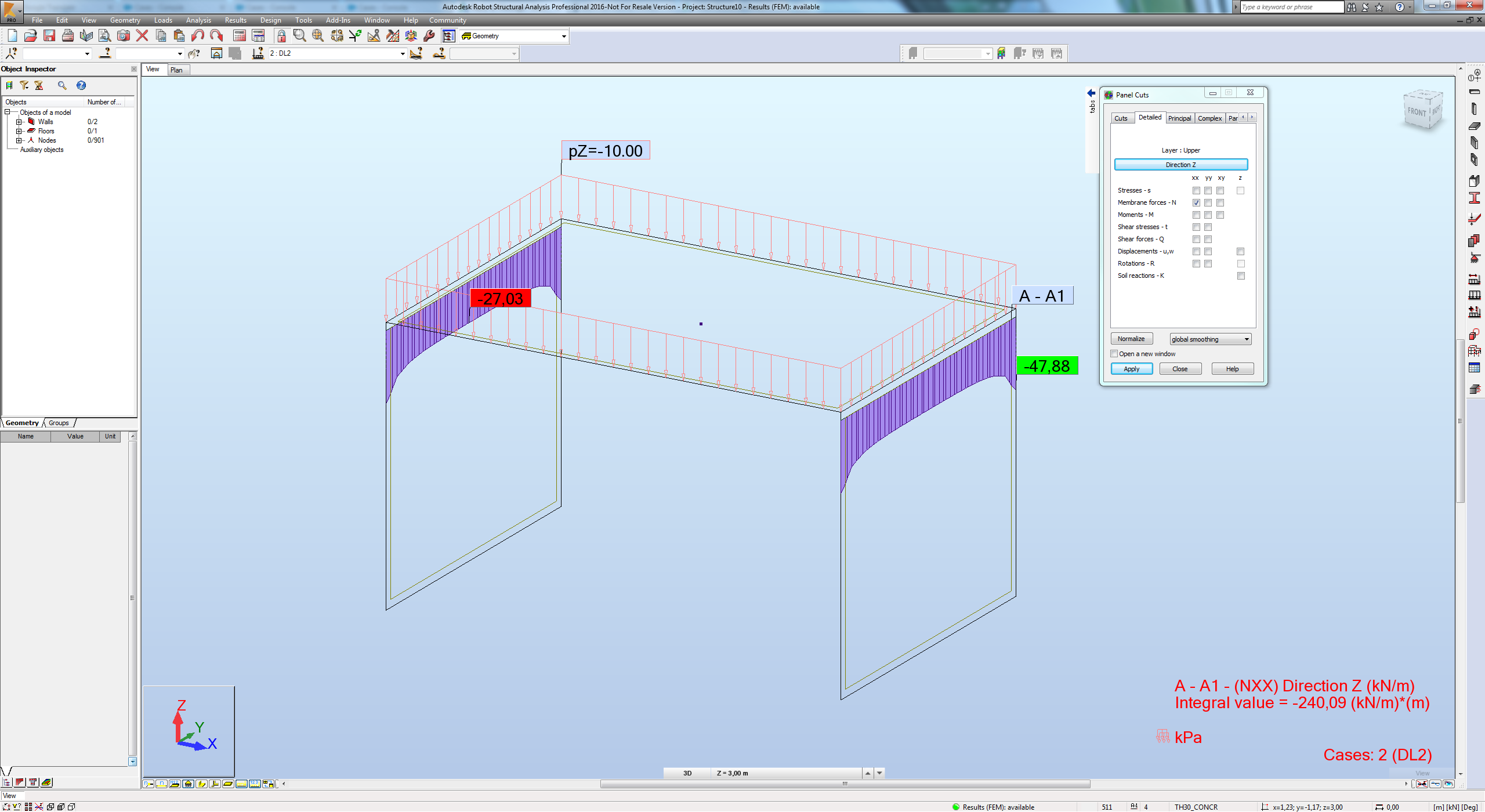Switch to the Principal tab in Panel Cuts

pyautogui.click(x=1180, y=118)
